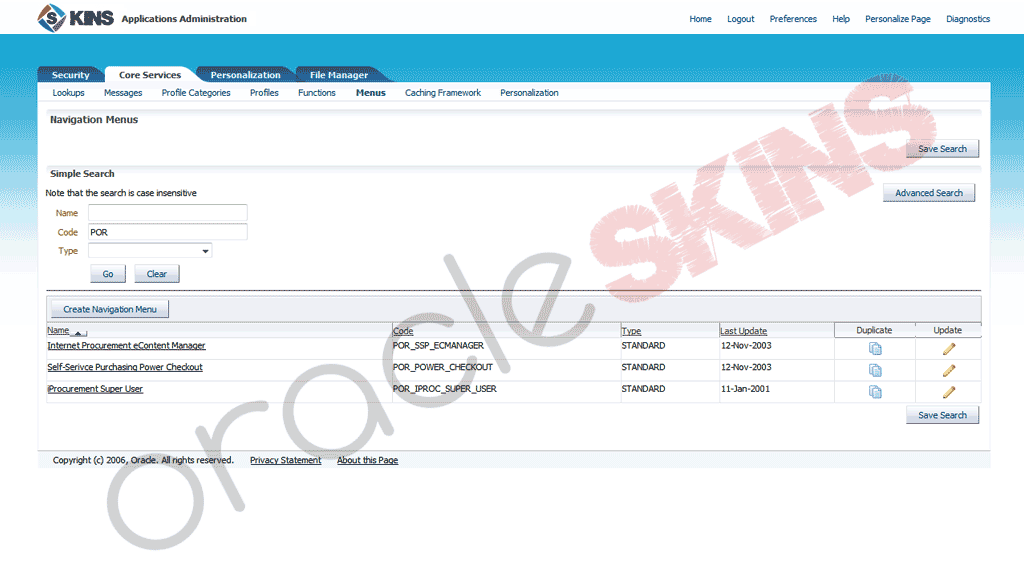Image resolution: width=1024 pixels, height=580 pixels.
Task: Edit the iProcurement Super User menu
Action: (949, 392)
